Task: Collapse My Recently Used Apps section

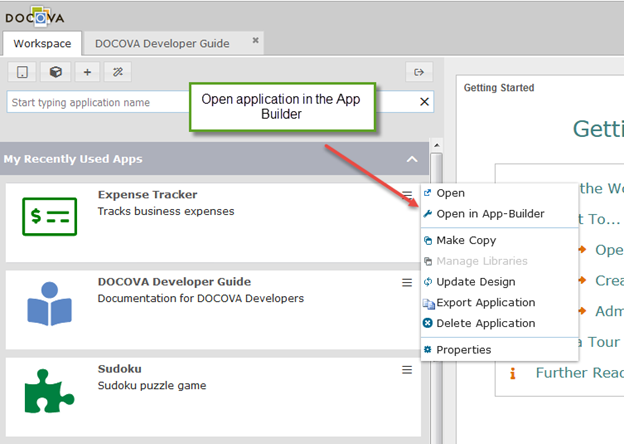Action: point(412,159)
